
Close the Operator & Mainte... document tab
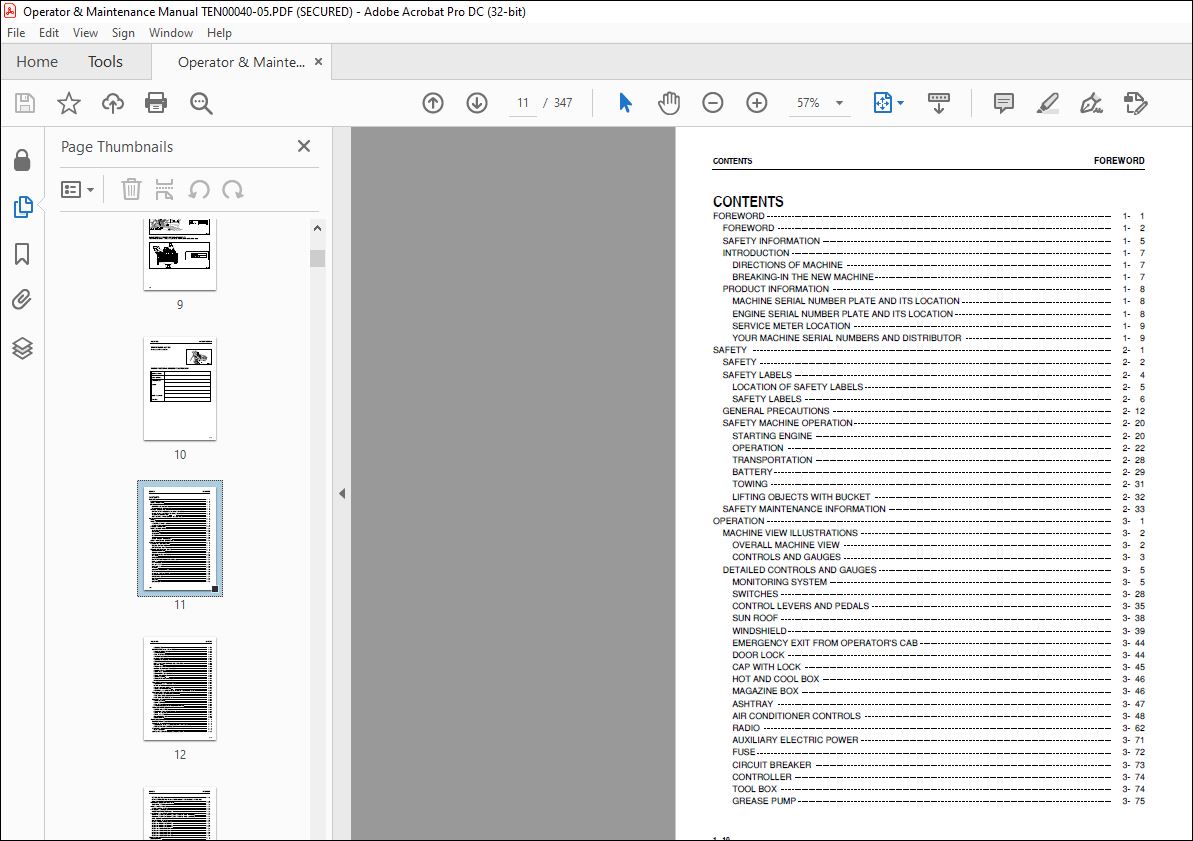click(318, 62)
